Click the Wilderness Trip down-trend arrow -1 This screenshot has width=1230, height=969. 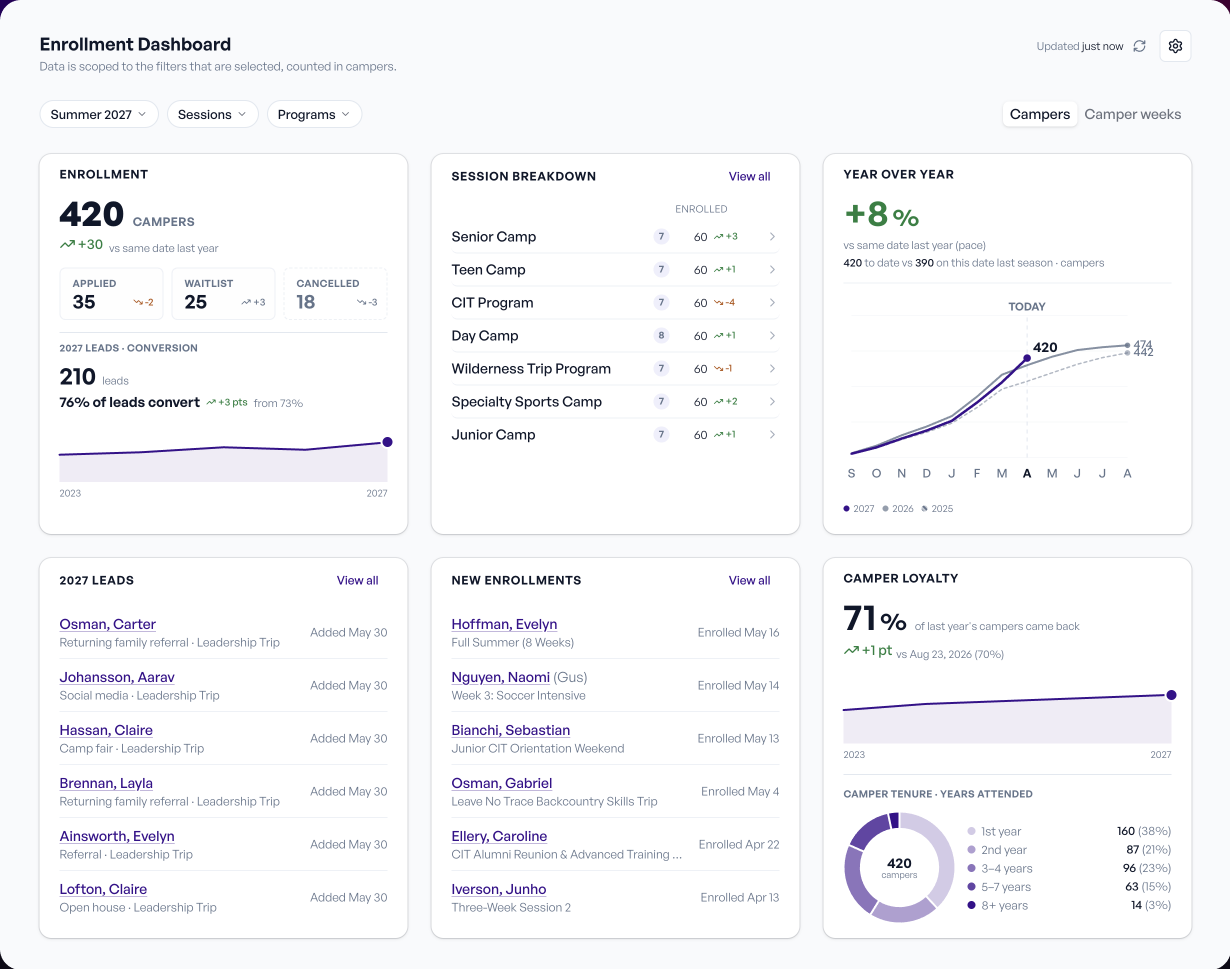point(717,369)
